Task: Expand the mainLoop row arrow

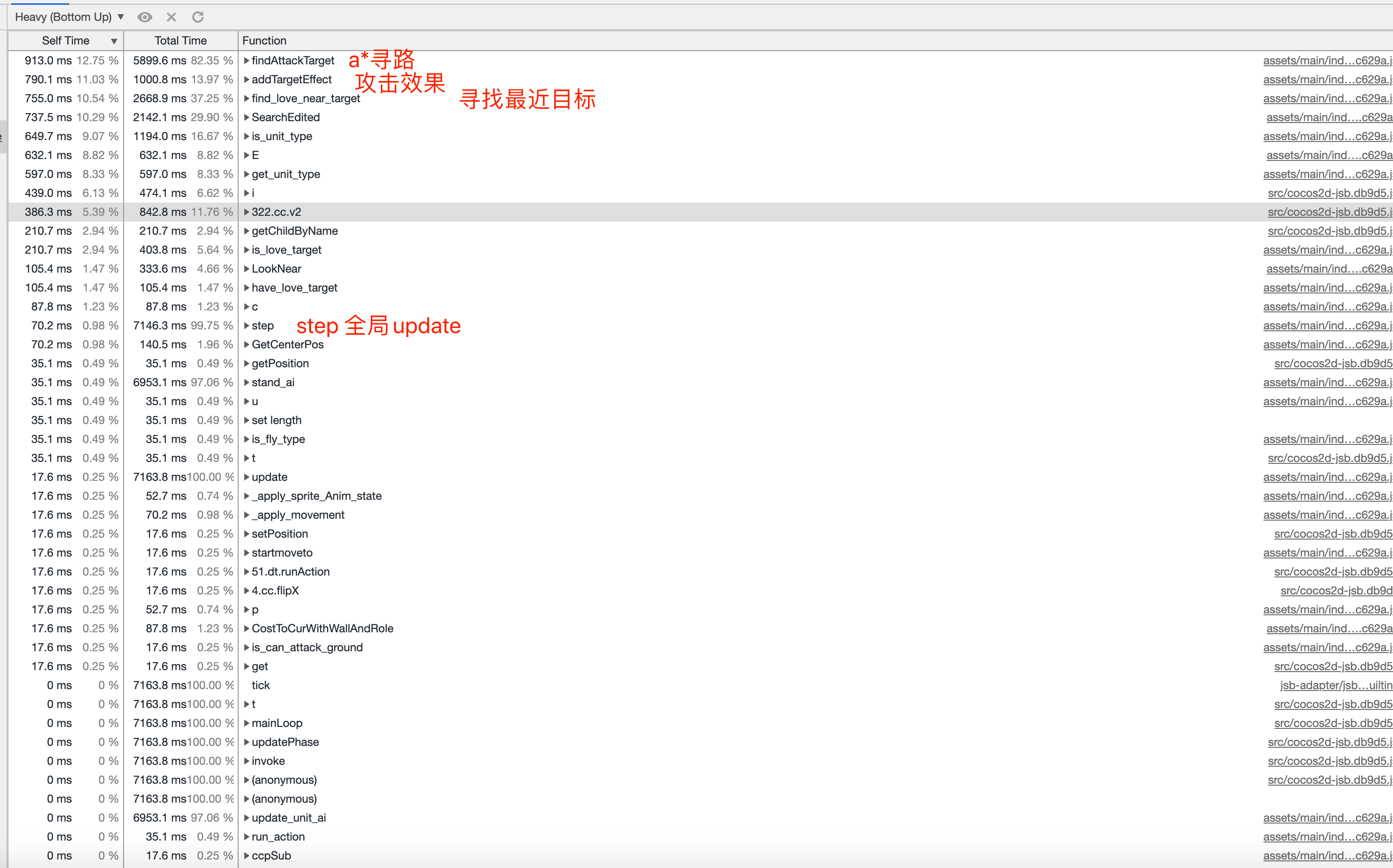Action: click(x=246, y=723)
